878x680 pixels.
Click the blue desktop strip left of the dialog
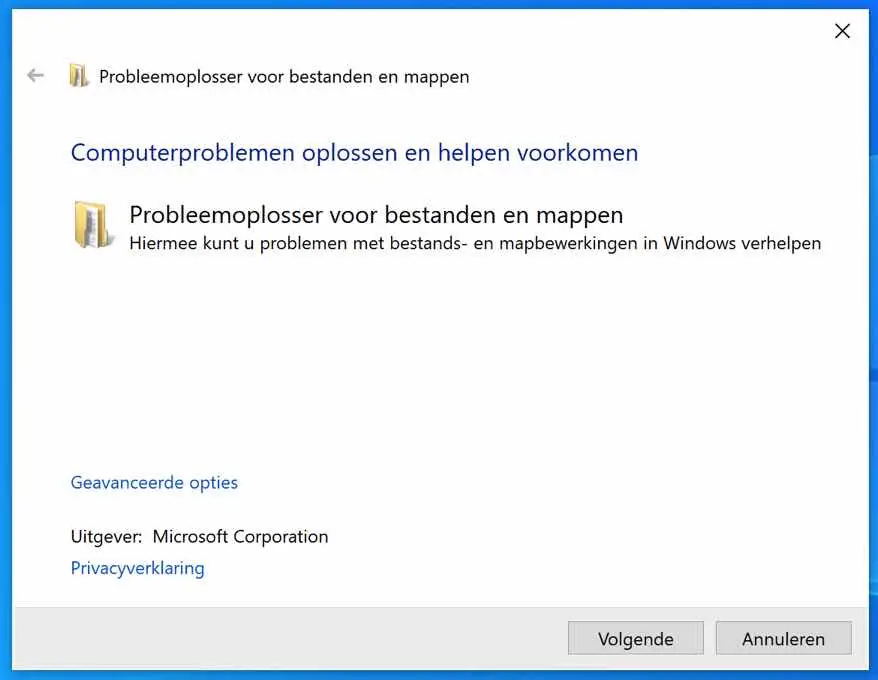[x=6, y=336]
